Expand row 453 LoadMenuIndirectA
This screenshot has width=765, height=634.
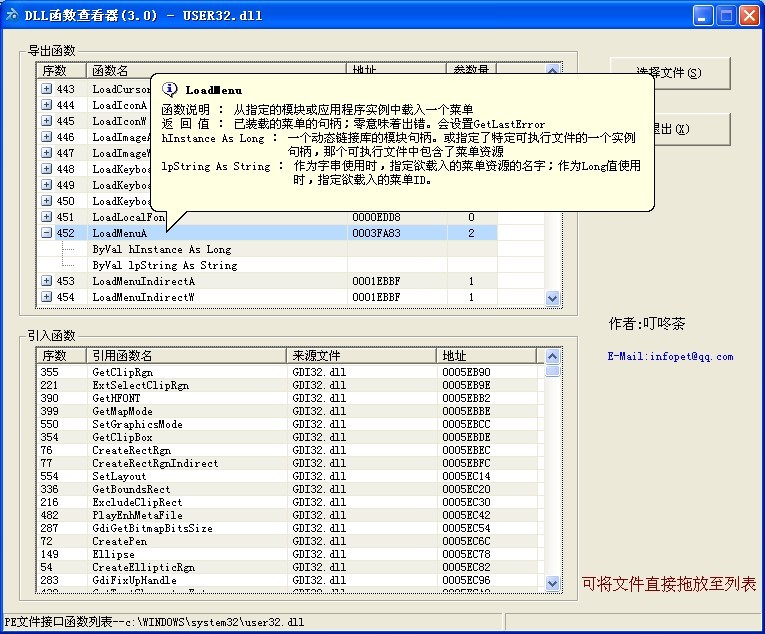46,281
